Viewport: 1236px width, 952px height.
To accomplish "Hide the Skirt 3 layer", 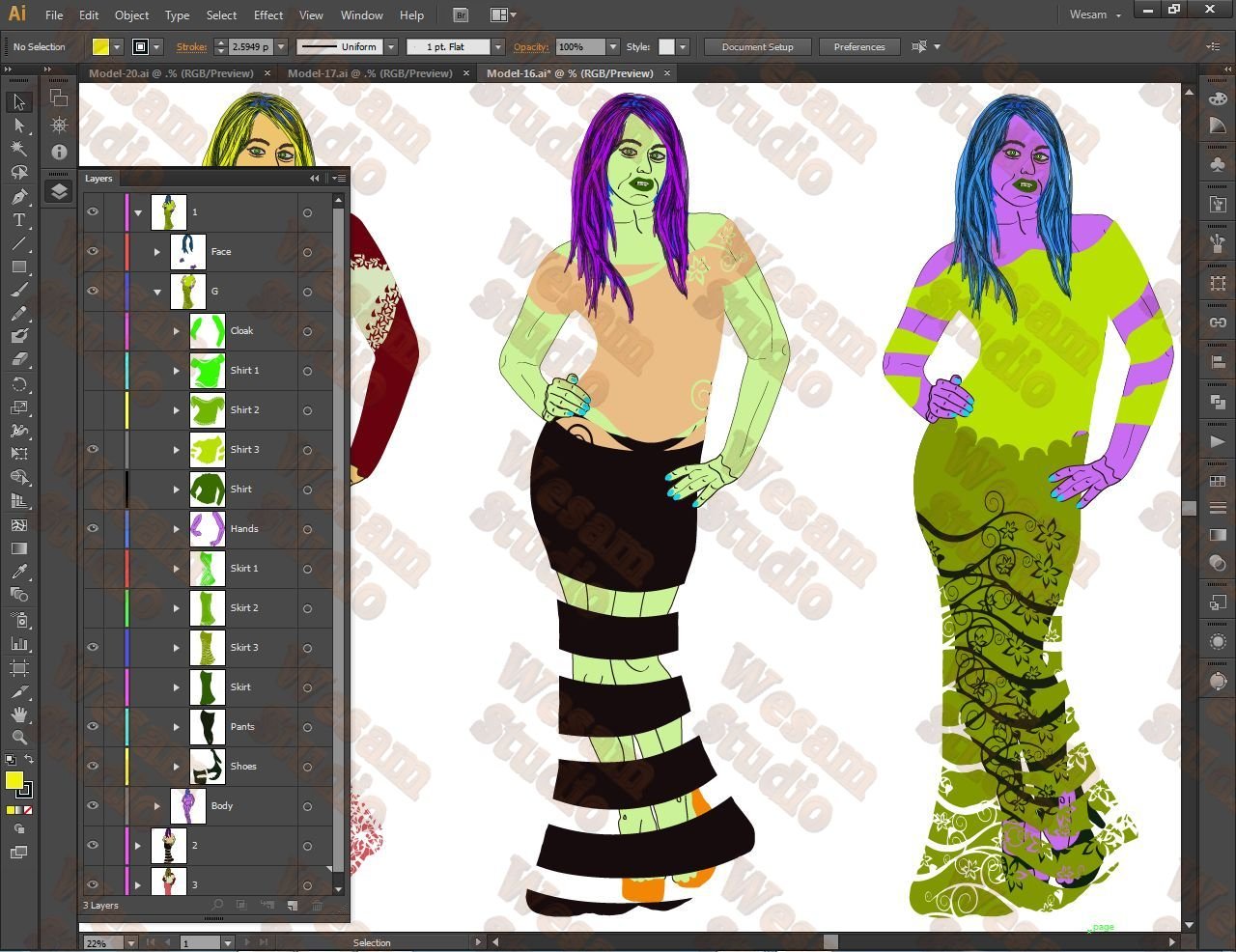I will click(93, 647).
